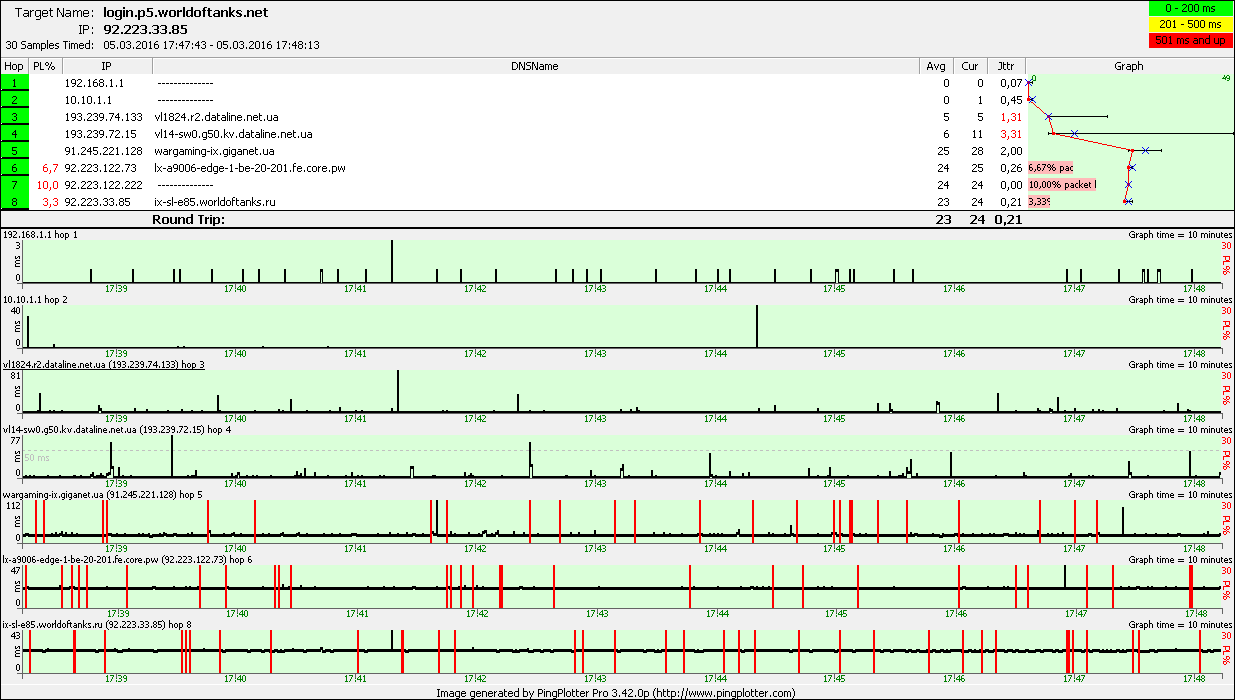Select hop number 5 cell
The width and height of the screenshot is (1235, 700).
point(15,151)
